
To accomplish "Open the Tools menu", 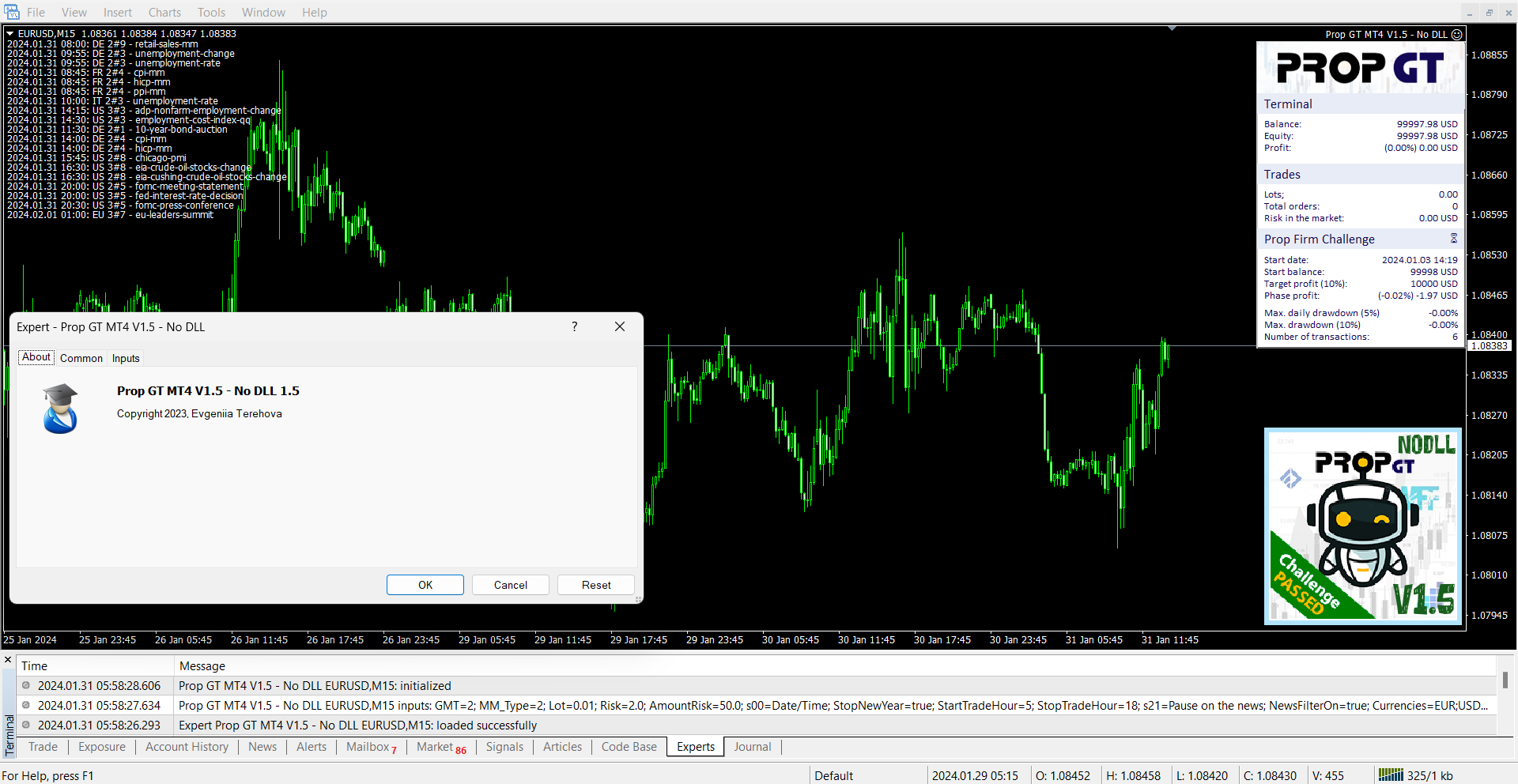I will pyautogui.click(x=211, y=12).
